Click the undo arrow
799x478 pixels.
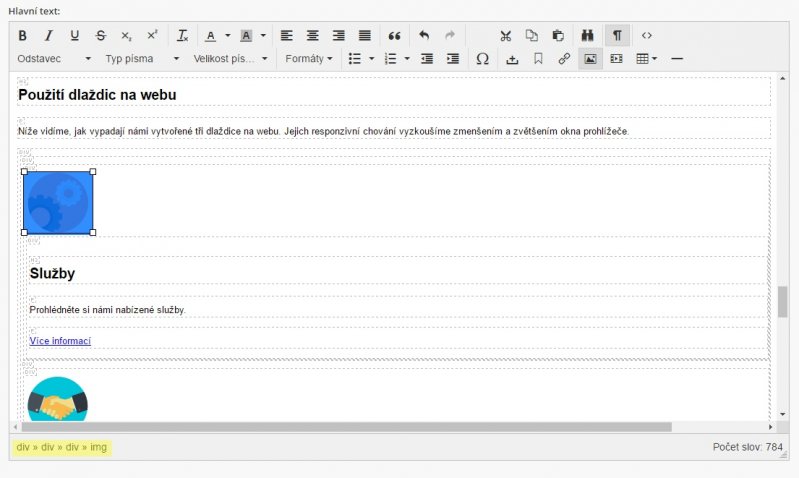pos(424,35)
